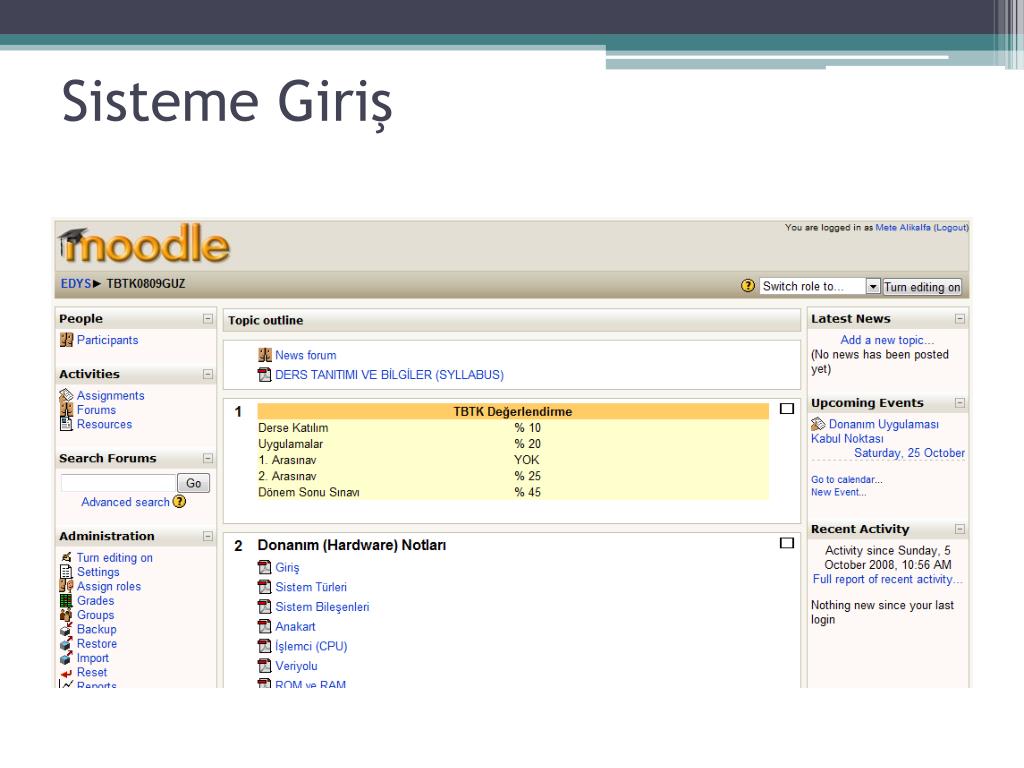Image resolution: width=1024 pixels, height=768 pixels.
Task: Click the search forums text field
Action: pyautogui.click(x=118, y=483)
